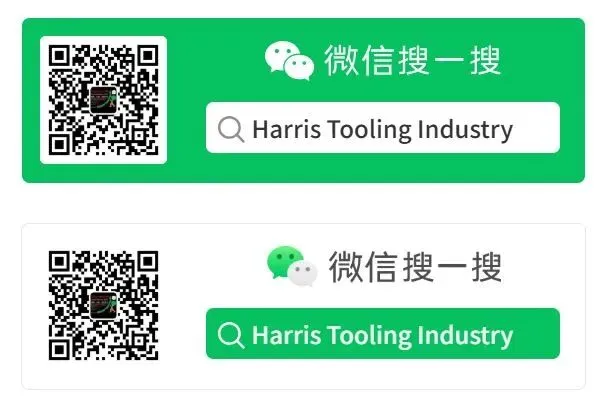Click the top-right finder square of bottom QR code
This screenshot has height=405, width=604.
coord(148,261)
